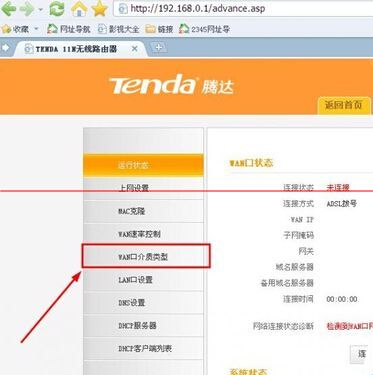The image size is (373, 375).
Task: Open WAN速率控制 in the sidebar
Action: tap(143, 234)
